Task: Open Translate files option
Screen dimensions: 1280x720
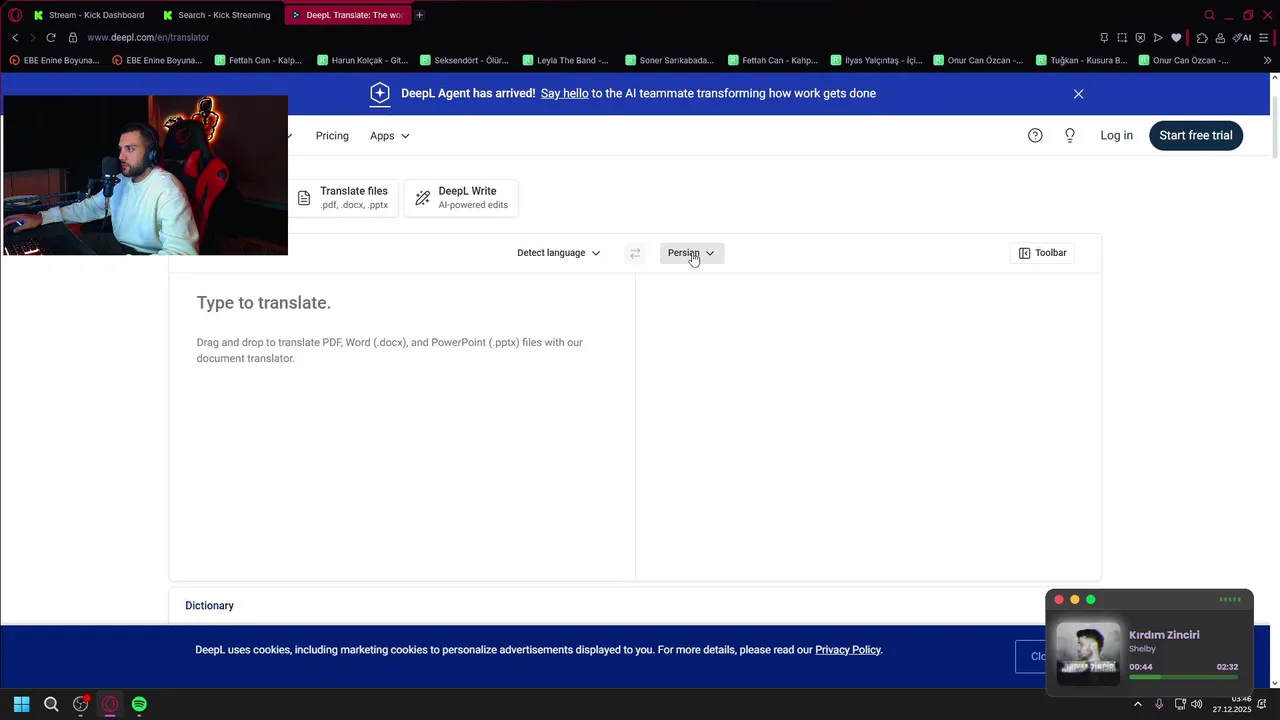Action: 343,198
